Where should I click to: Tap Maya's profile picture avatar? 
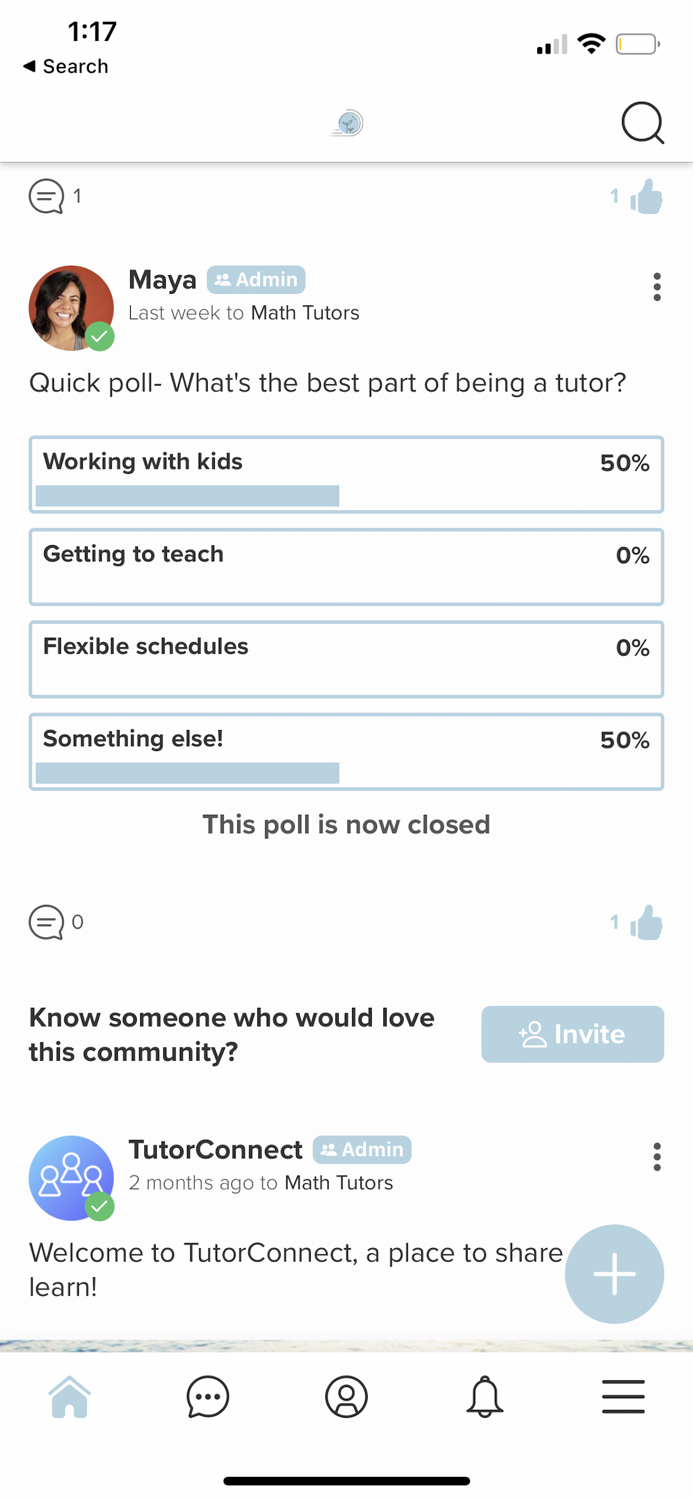point(71,307)
